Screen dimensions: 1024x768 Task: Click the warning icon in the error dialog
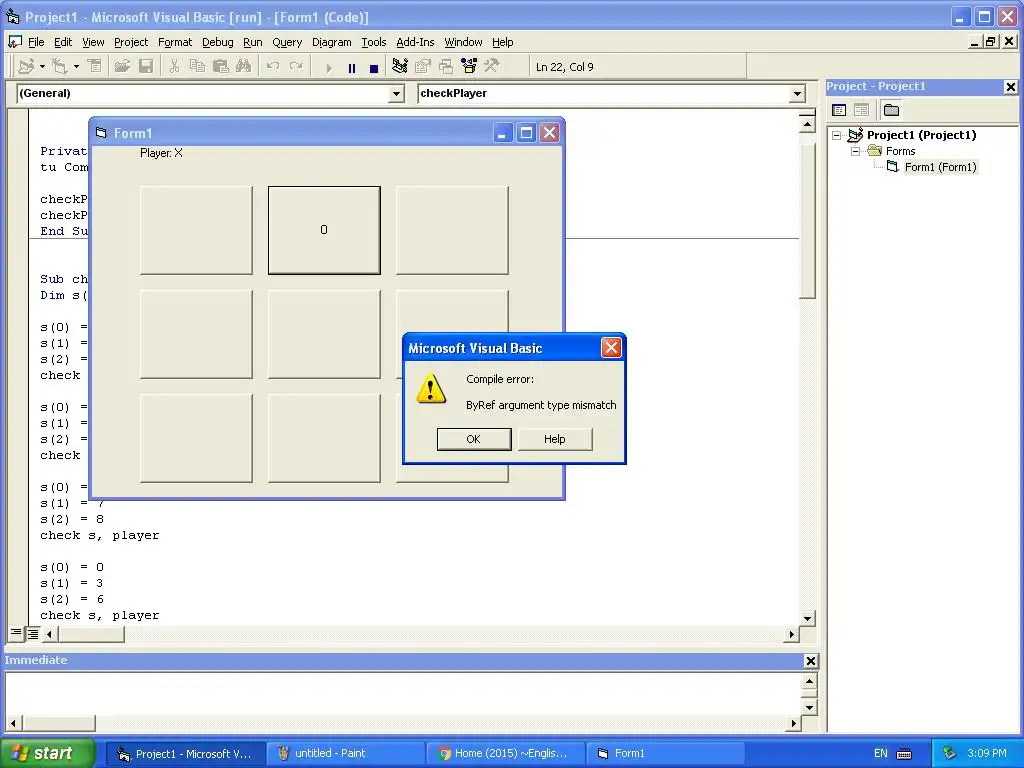tap(430, 389)
